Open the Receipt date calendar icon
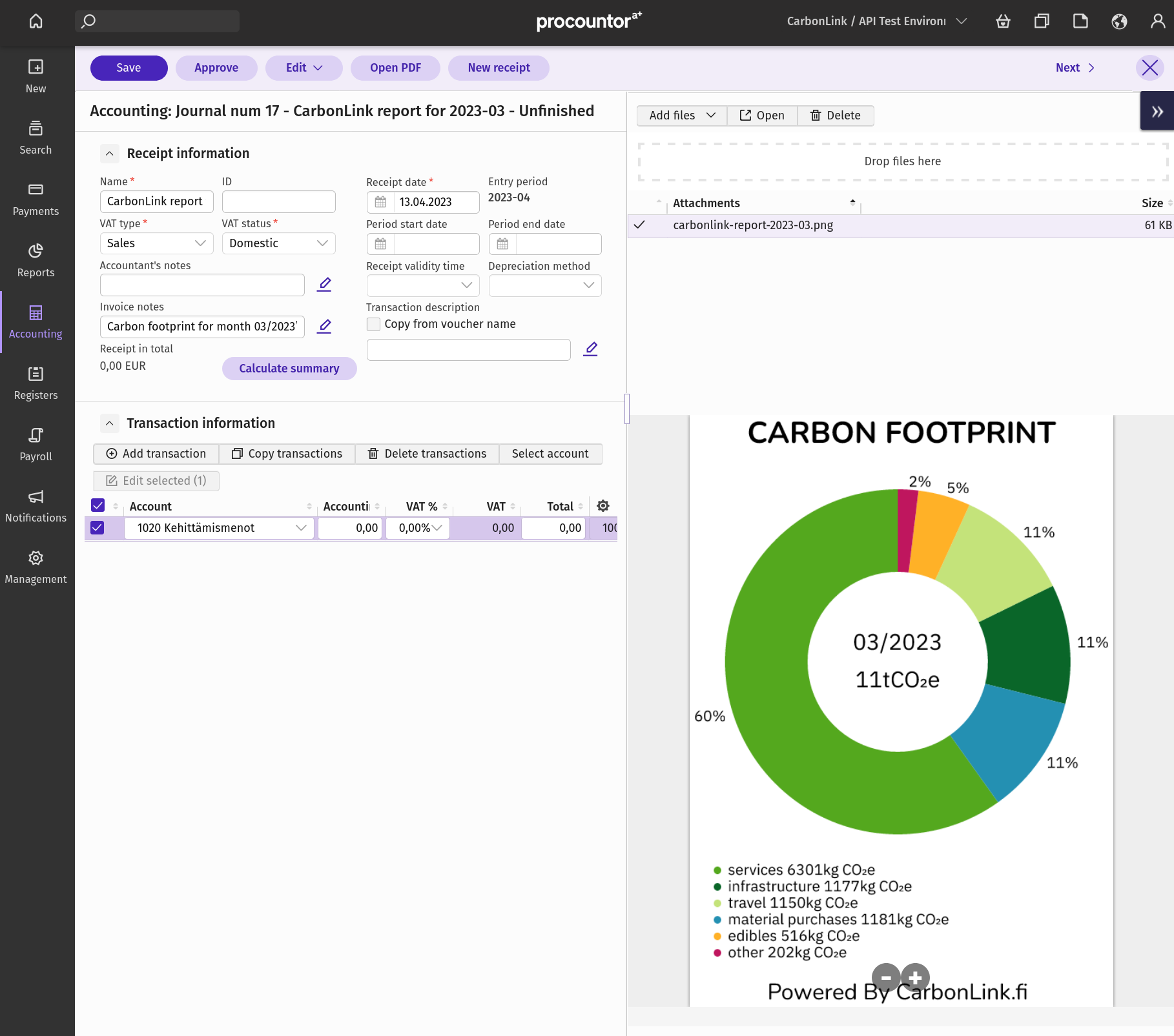The image size is (1174, 1036). 380,202
